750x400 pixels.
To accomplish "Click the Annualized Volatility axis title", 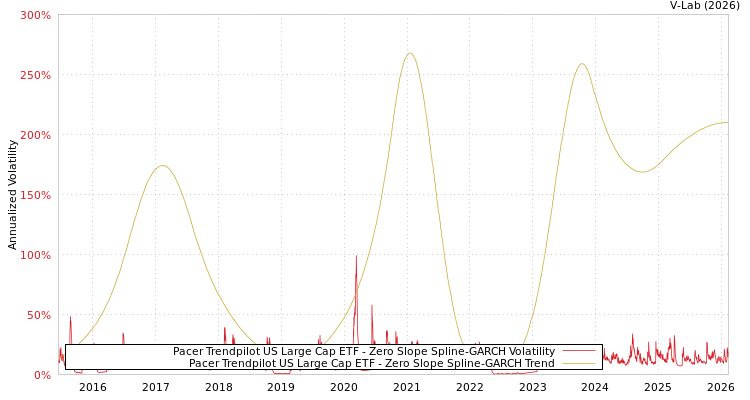I will click(12, 195).
